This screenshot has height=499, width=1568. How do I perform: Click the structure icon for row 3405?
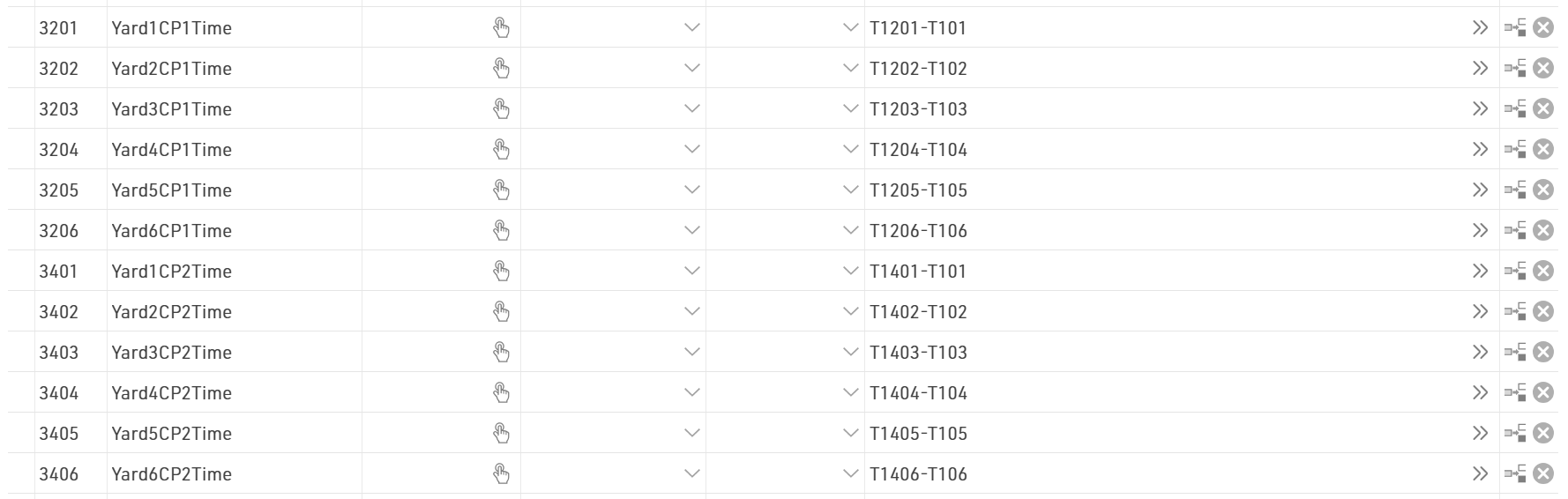point(1515,434)
